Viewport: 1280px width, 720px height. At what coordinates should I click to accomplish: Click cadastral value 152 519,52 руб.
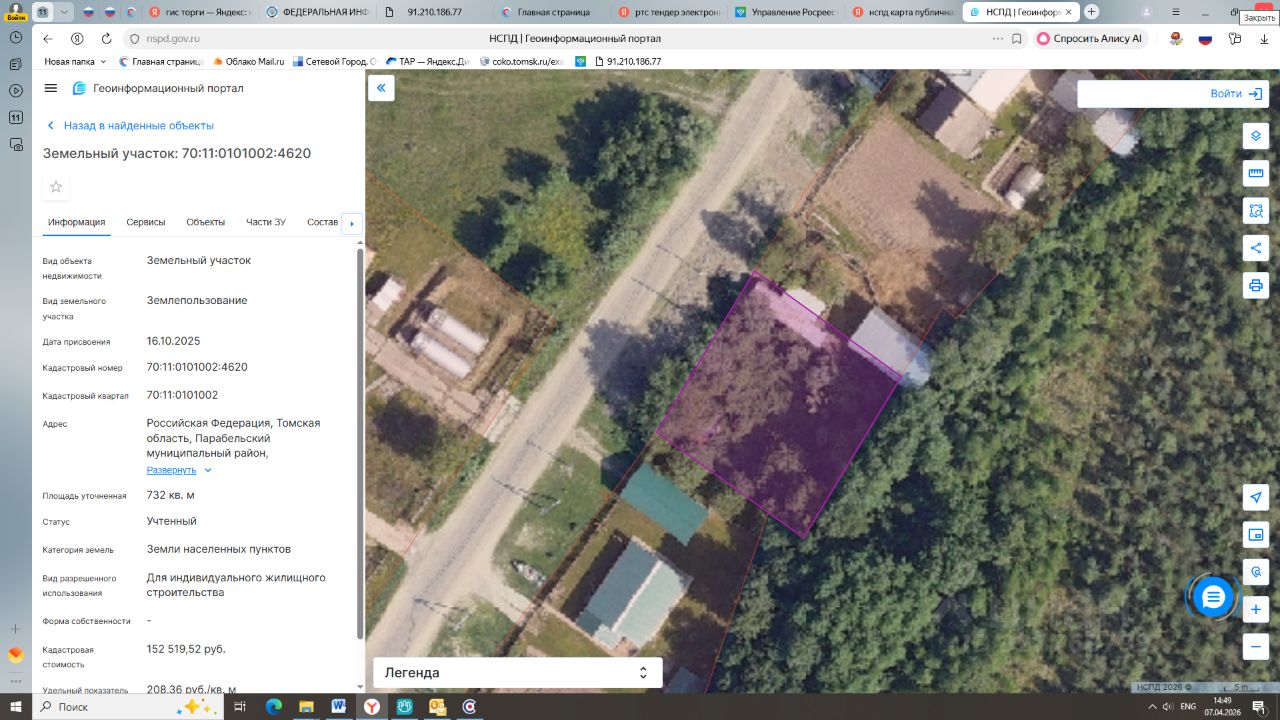[186, 649]
